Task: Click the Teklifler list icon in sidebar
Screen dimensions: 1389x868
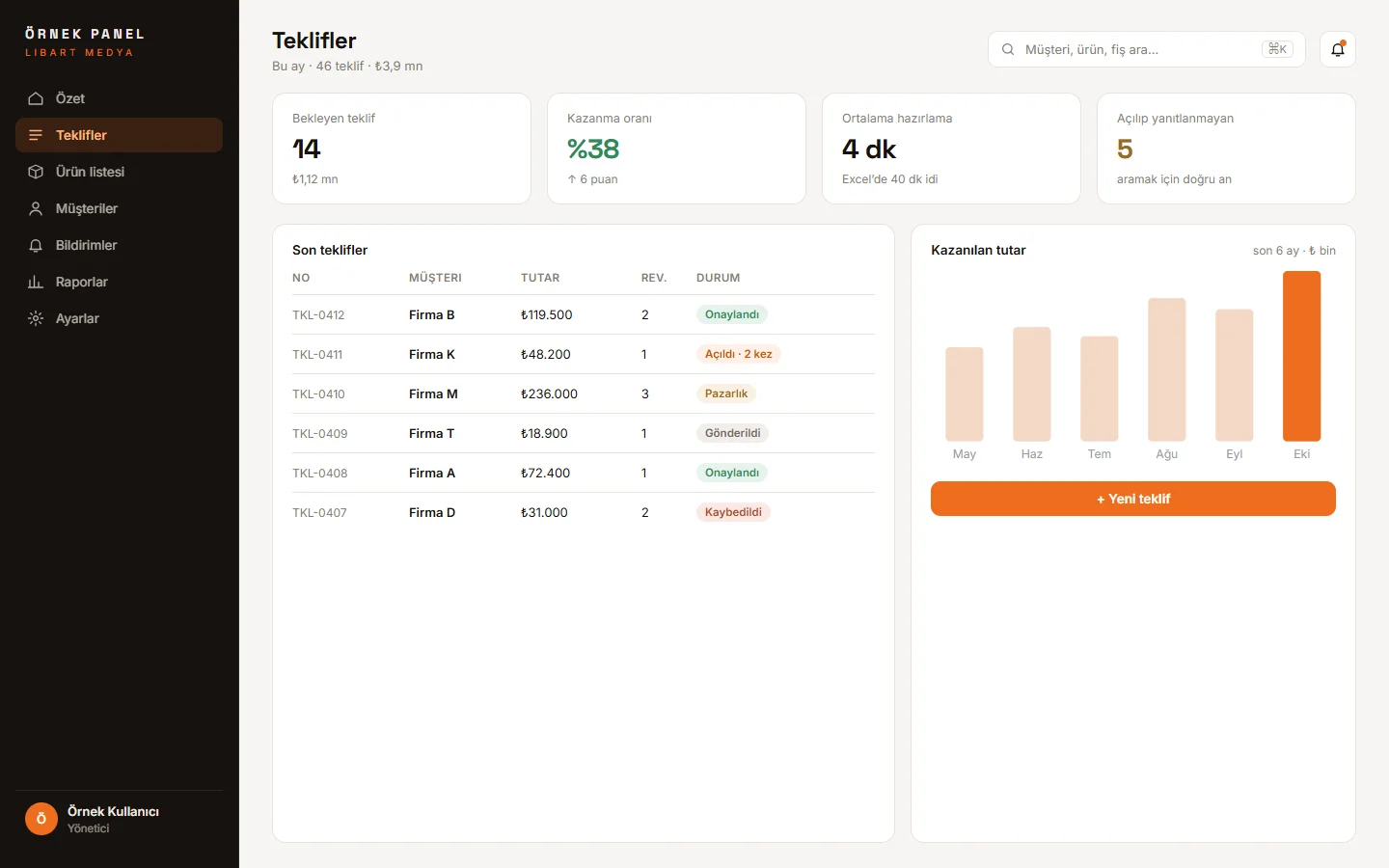Action: 36,135
